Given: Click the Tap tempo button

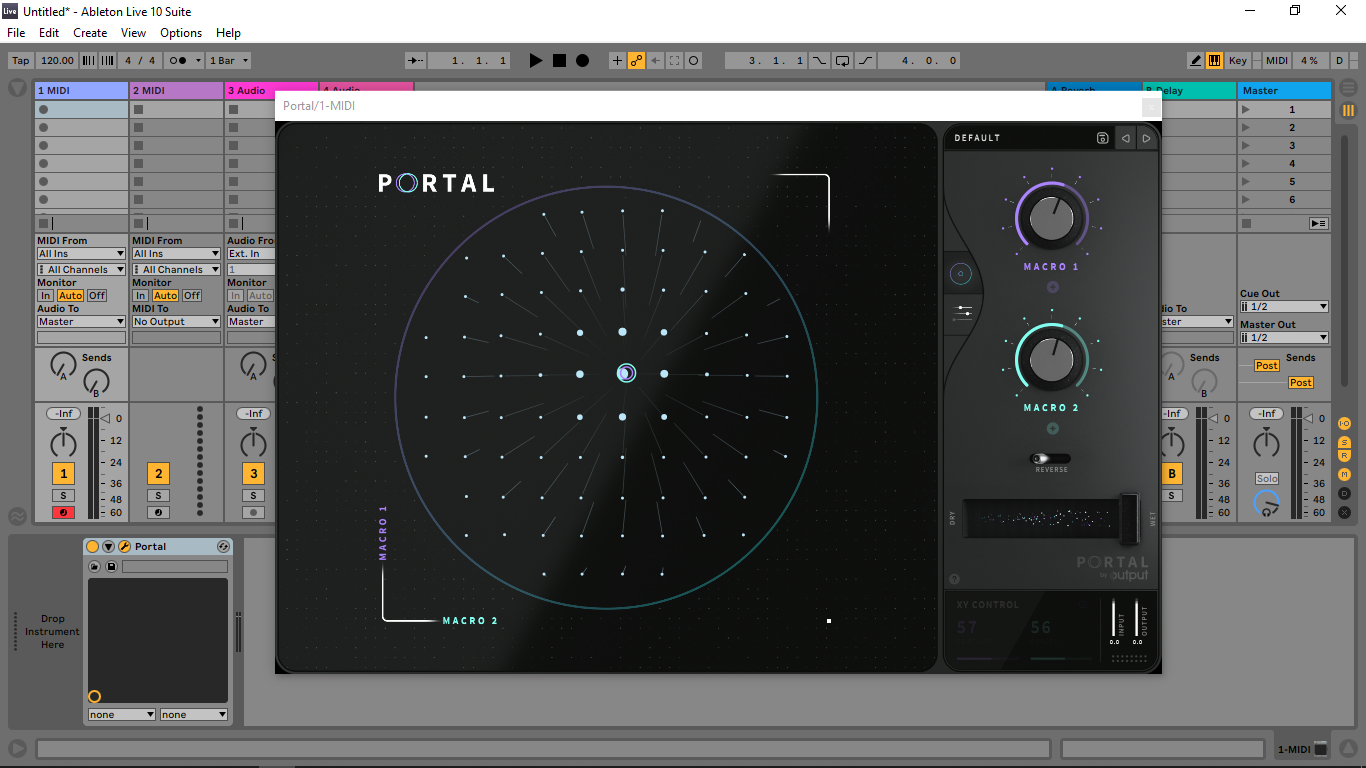Looking at the screenshot, I should click(x=20, y=60).
